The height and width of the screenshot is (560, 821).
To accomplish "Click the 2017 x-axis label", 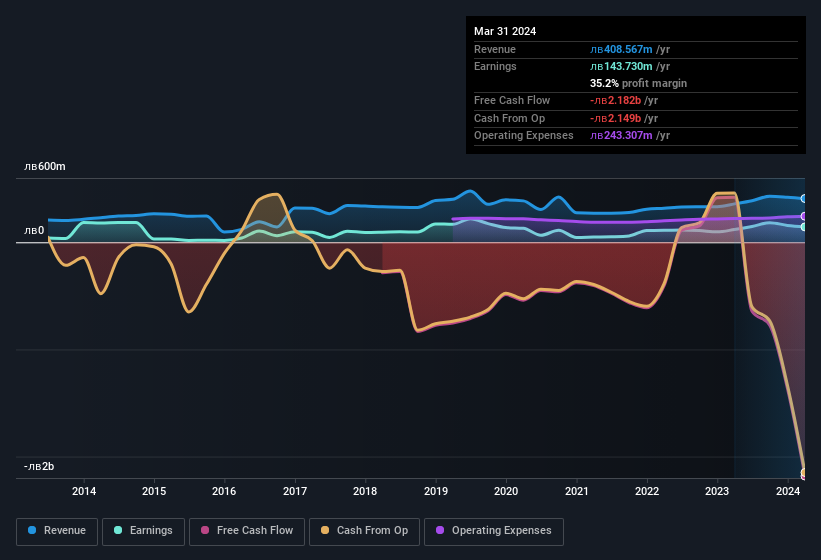I will (x=295, y=491).
